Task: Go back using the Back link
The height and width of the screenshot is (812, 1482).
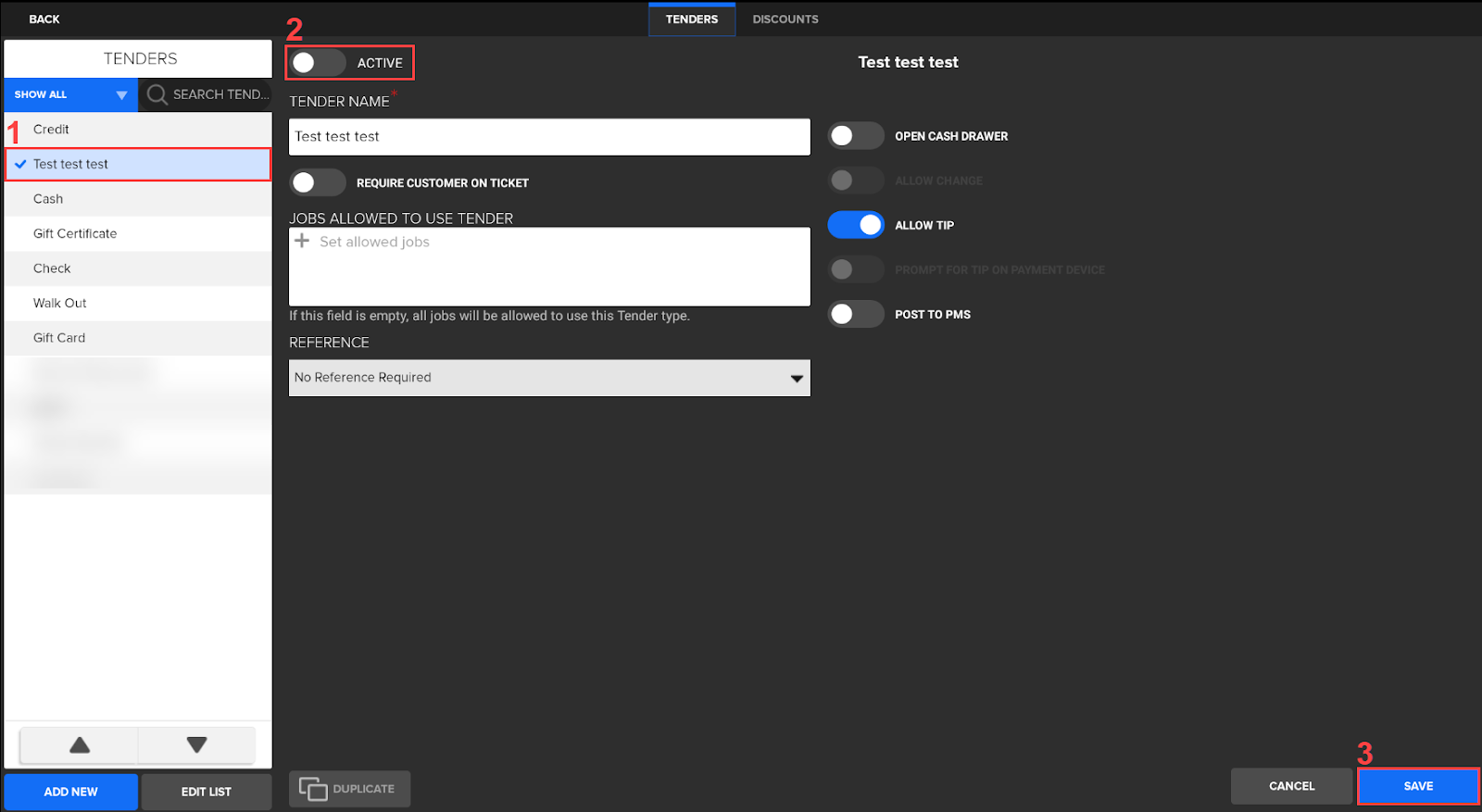Action: [44, 19]
